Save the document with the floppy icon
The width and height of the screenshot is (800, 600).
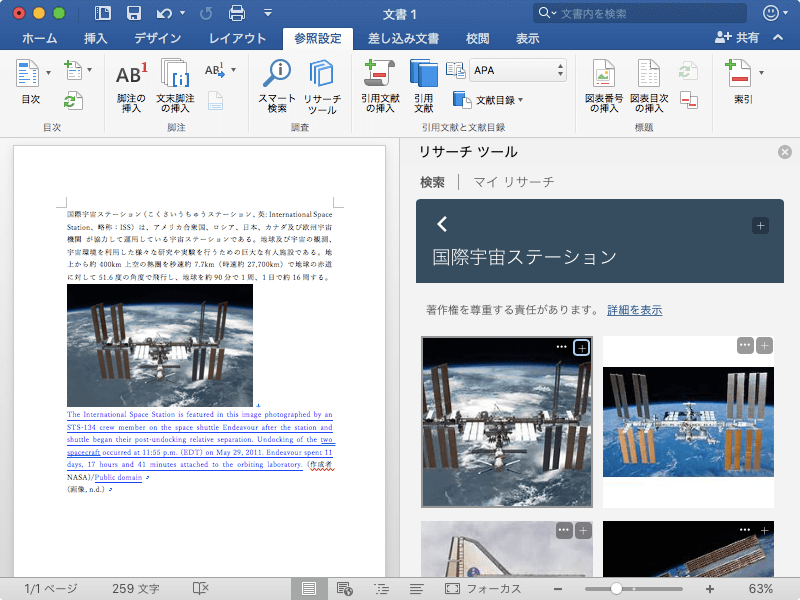[x=134, y=13]
